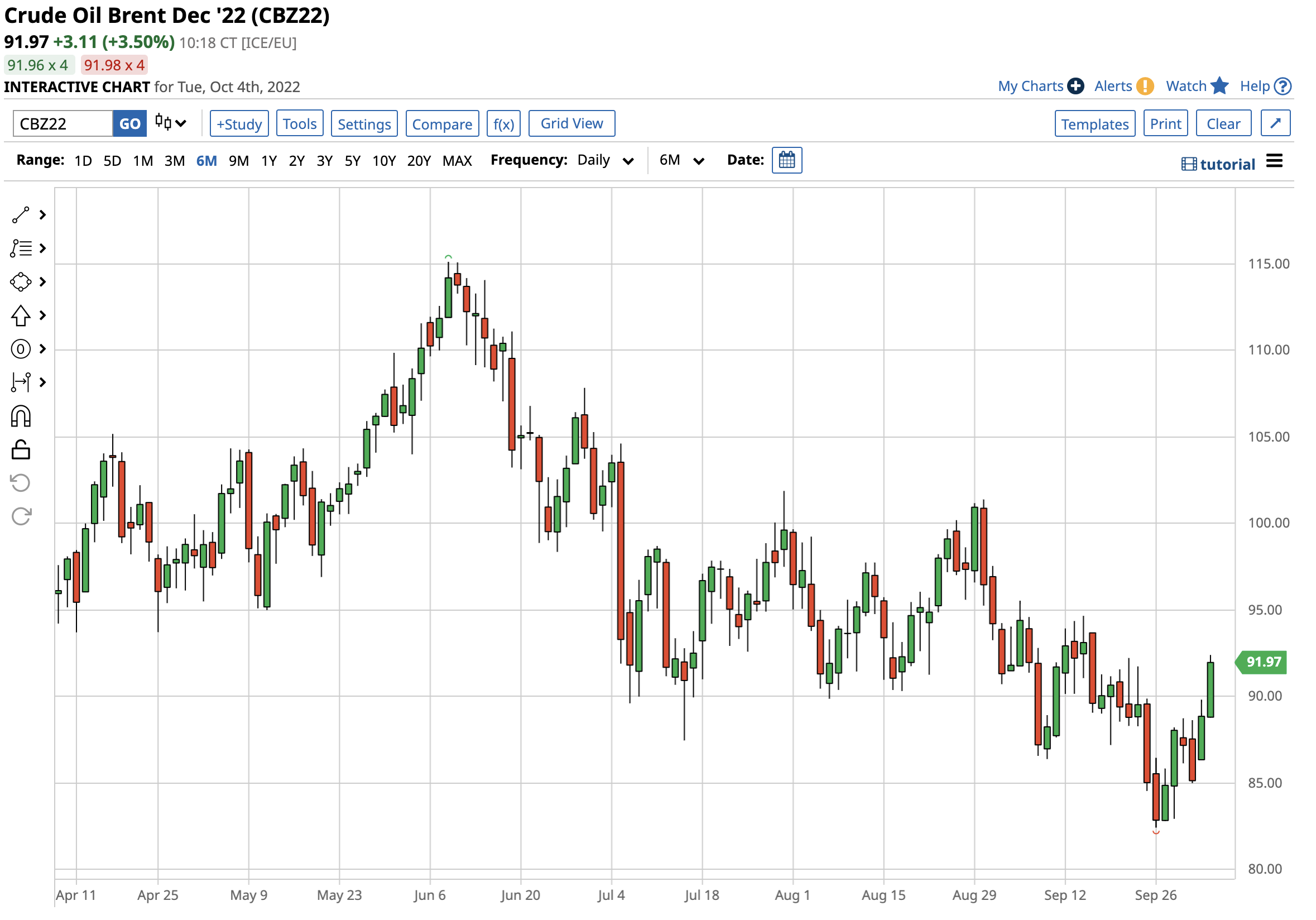Click the pop-out chart expand icon

(x=1276, y=124)
